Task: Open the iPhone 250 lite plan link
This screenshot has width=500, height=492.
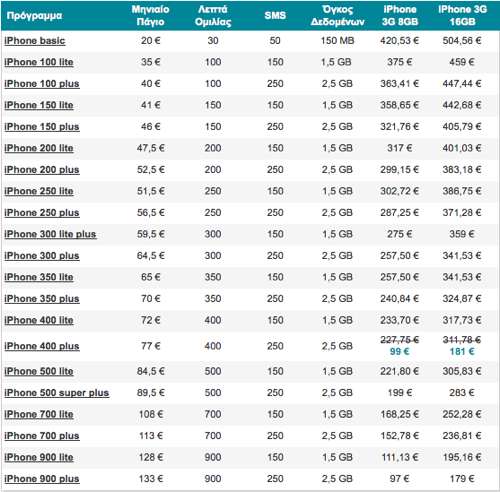Action: point(39,191)
